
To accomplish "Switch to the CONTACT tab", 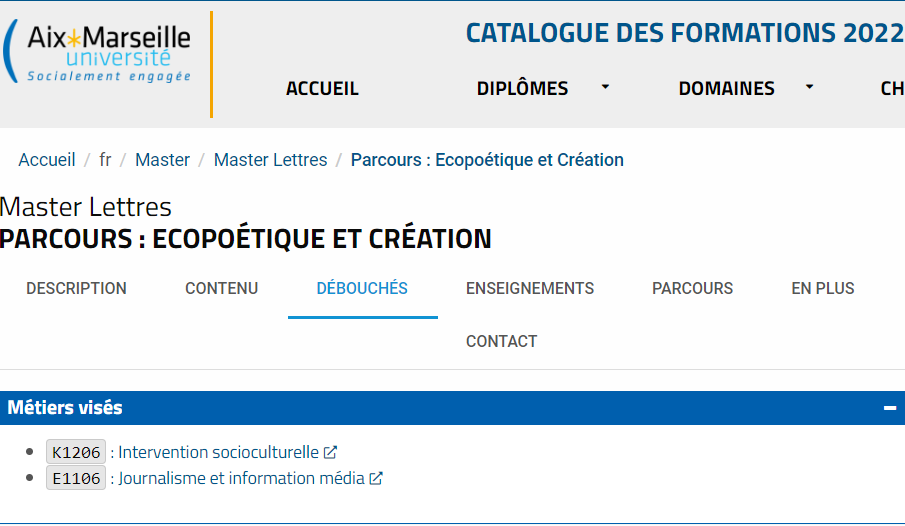I will pos(502,341).
